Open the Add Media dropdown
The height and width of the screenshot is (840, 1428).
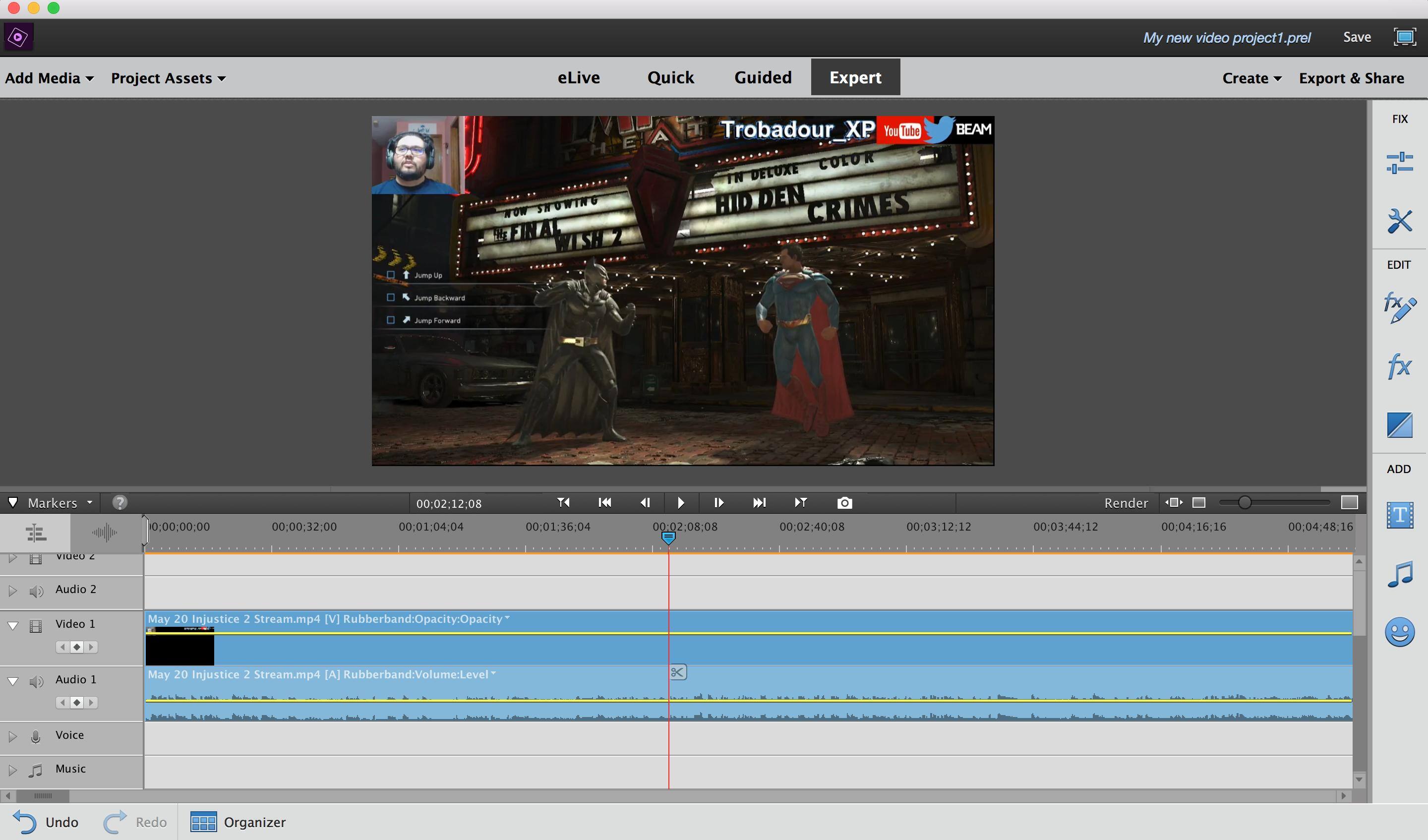pyautogui.click(x=49, y=78)
